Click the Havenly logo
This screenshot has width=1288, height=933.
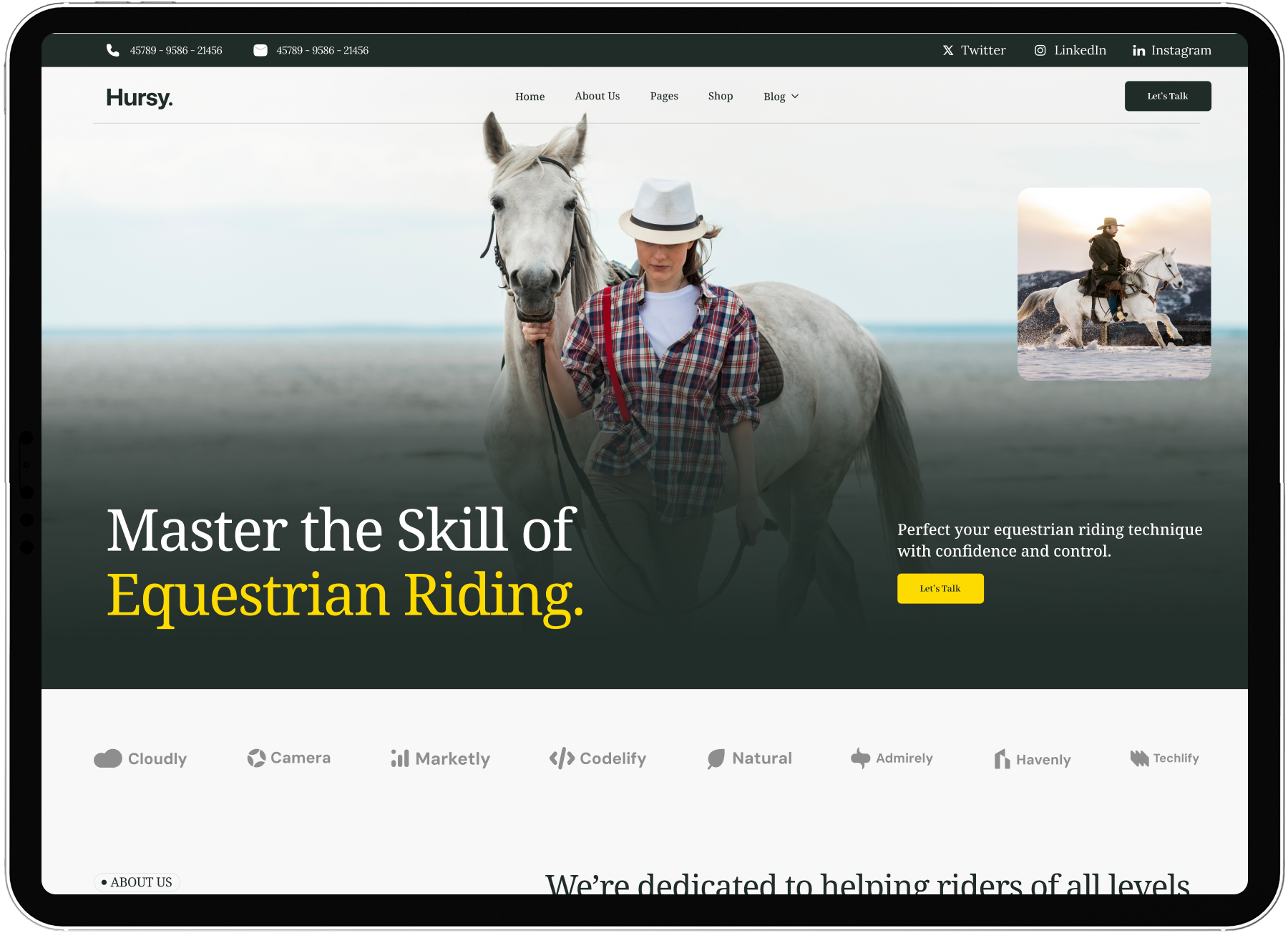point(1033,759)
